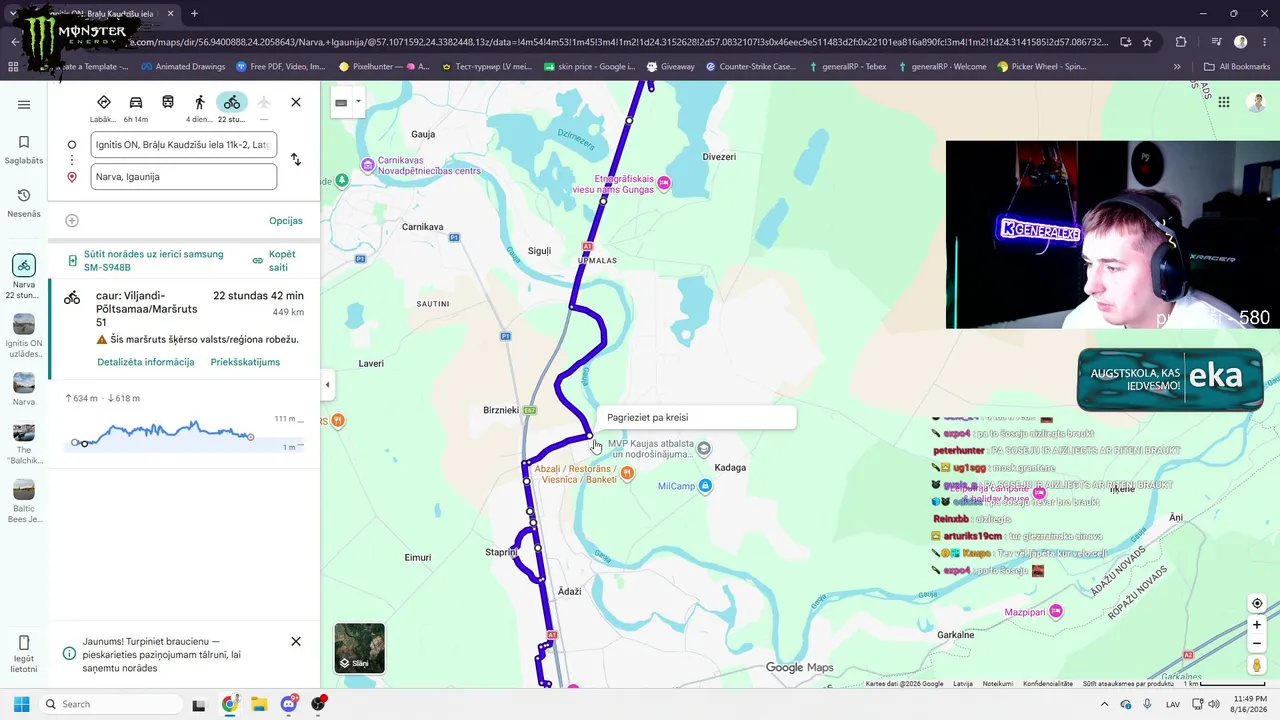Show more bookmarks with the chevron

[x=1177, y=67]
